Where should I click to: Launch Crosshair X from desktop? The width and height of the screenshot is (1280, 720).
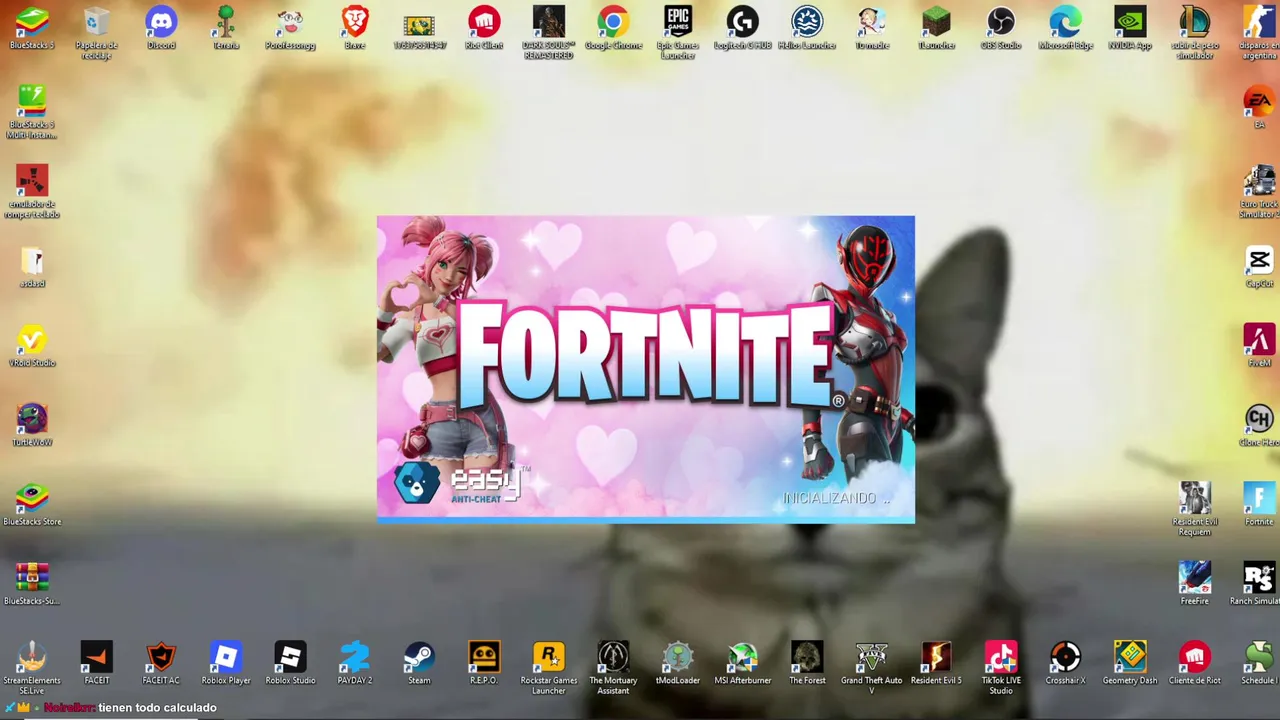[1065, 663]
